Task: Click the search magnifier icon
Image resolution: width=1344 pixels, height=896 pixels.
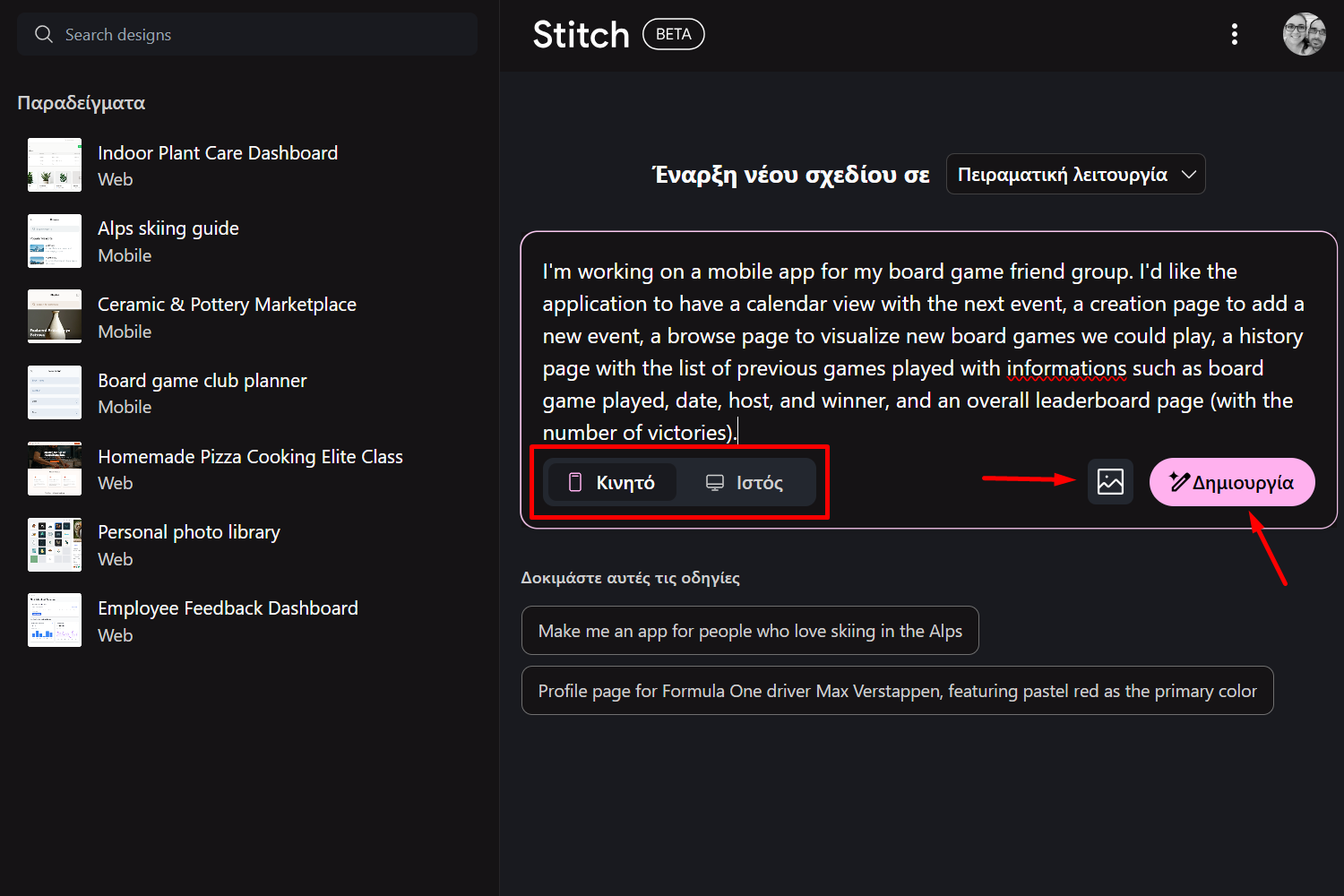Action: pyautogui.click(x=44, y=34)
